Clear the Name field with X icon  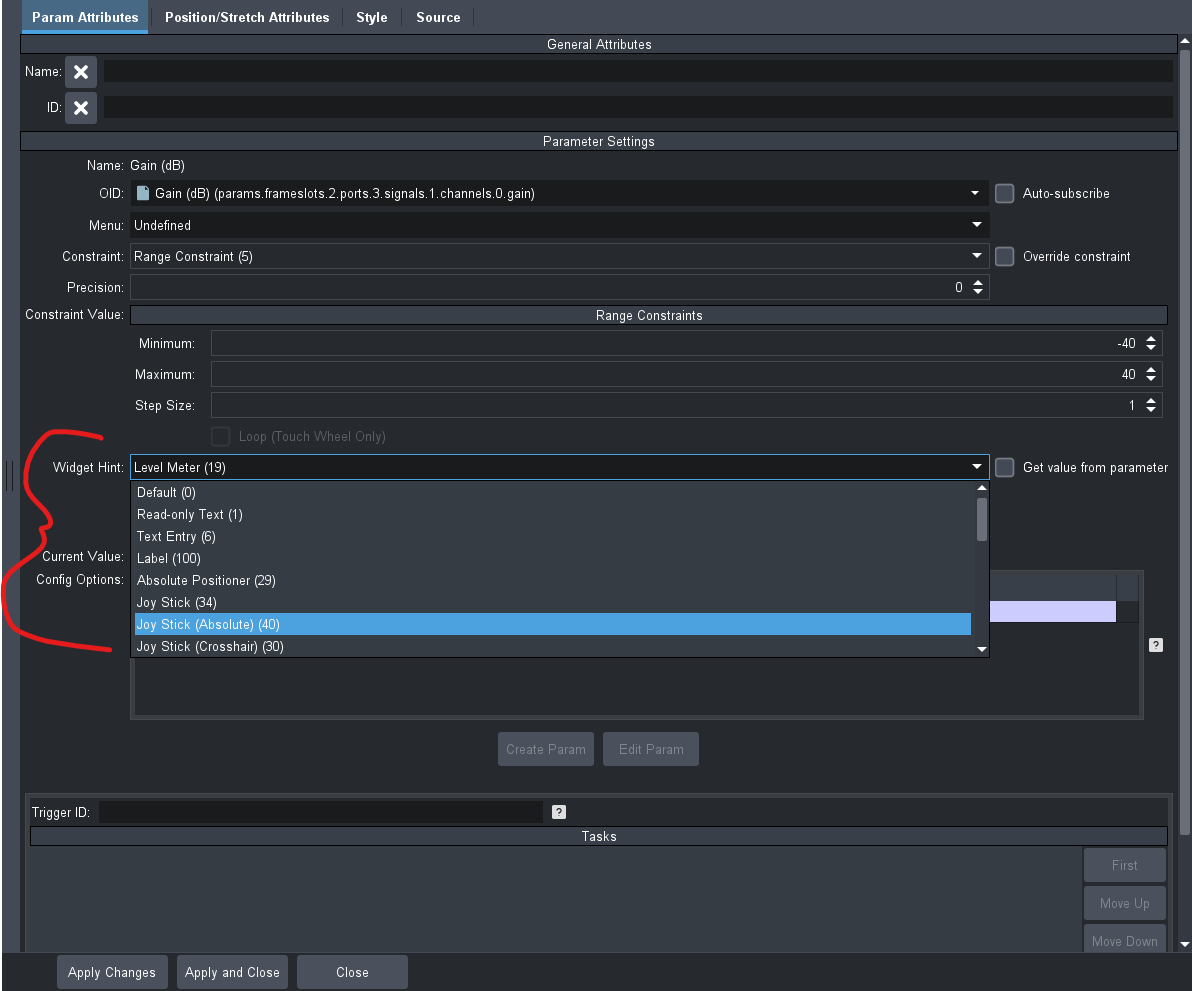click(81, 72)
